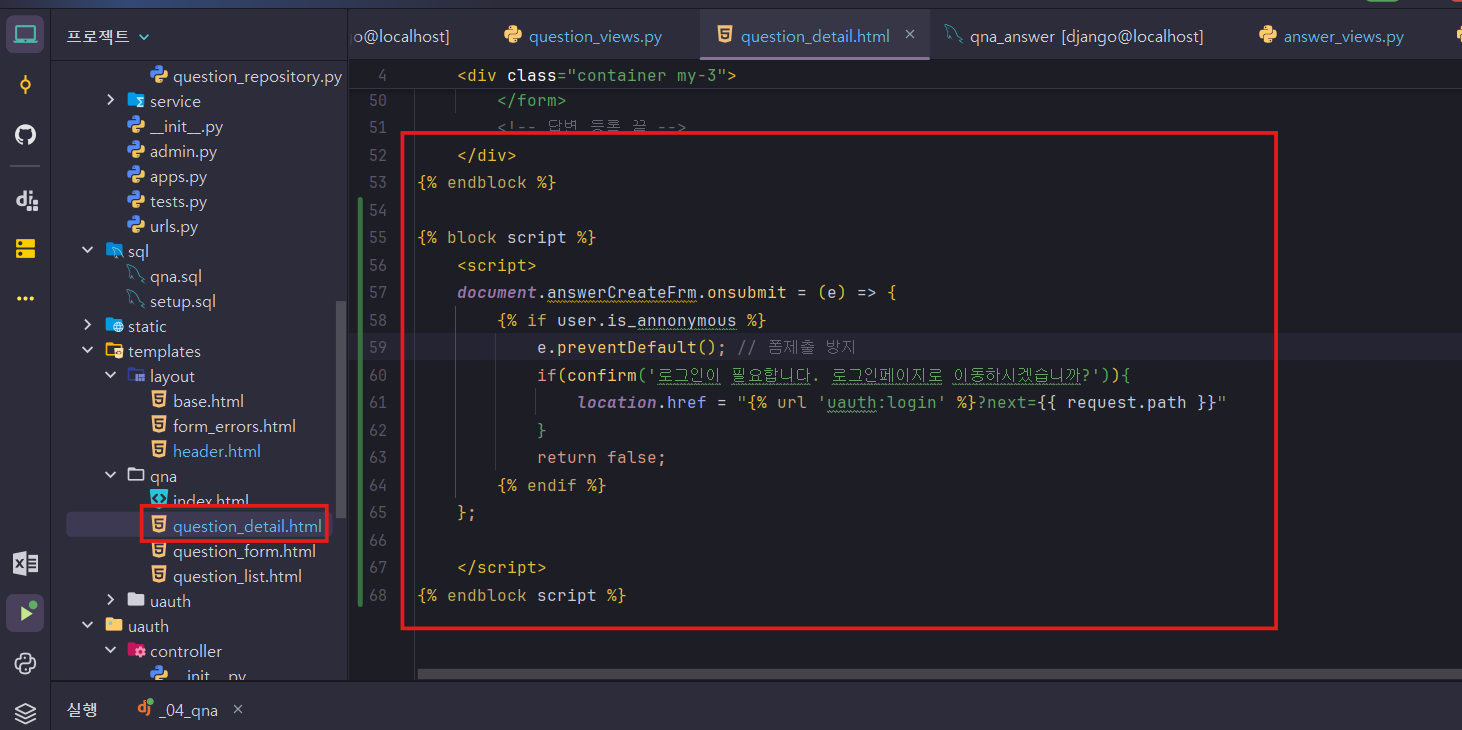Show more tool windows ellipsis icon
1462x730 pixels.
[26, 298]
